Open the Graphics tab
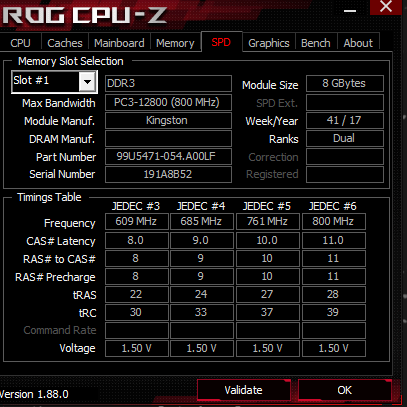The width and height of the screenshot is (407, 407). pyautogui.click(x=269, y=43)
